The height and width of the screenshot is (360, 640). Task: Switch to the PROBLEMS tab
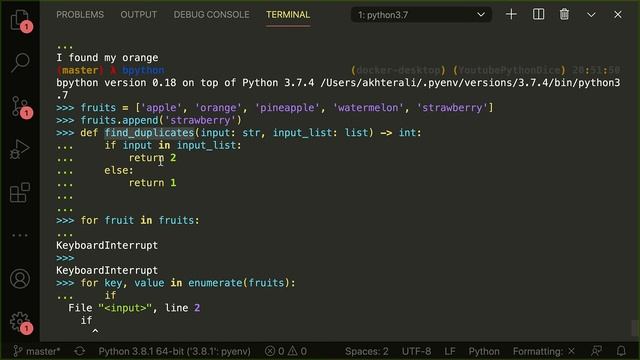(x=80, y=15)
